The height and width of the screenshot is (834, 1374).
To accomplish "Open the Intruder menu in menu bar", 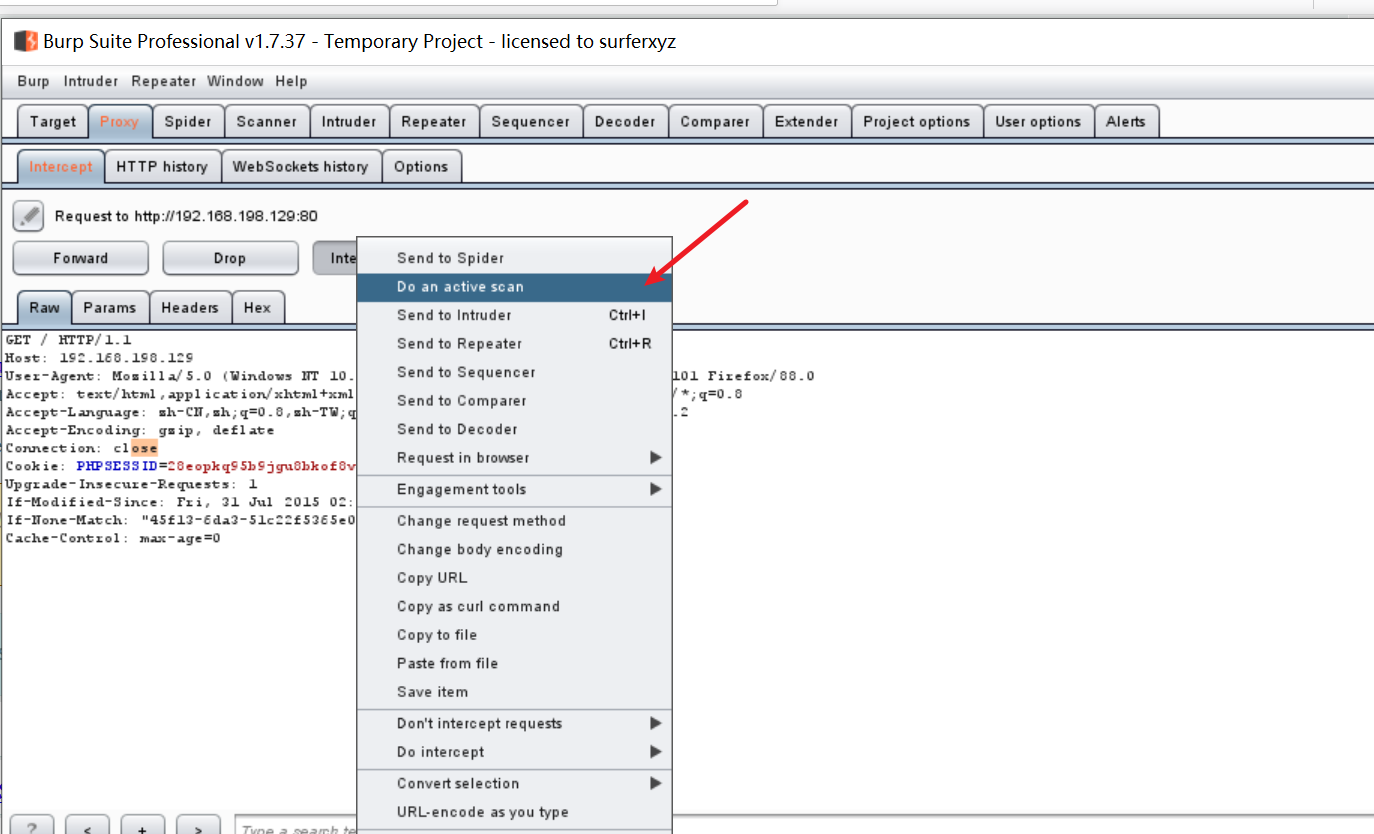I will click(x=91, y=81).
